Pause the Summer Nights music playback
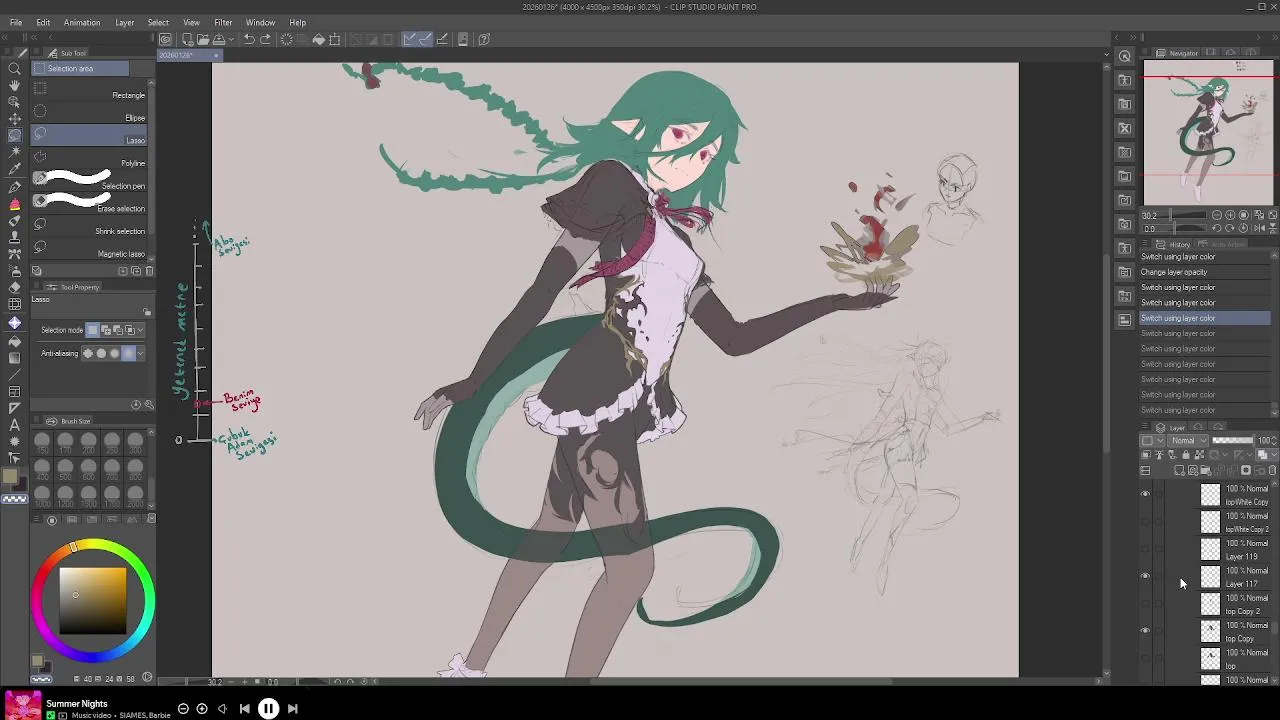 click(x=268, y=709)
